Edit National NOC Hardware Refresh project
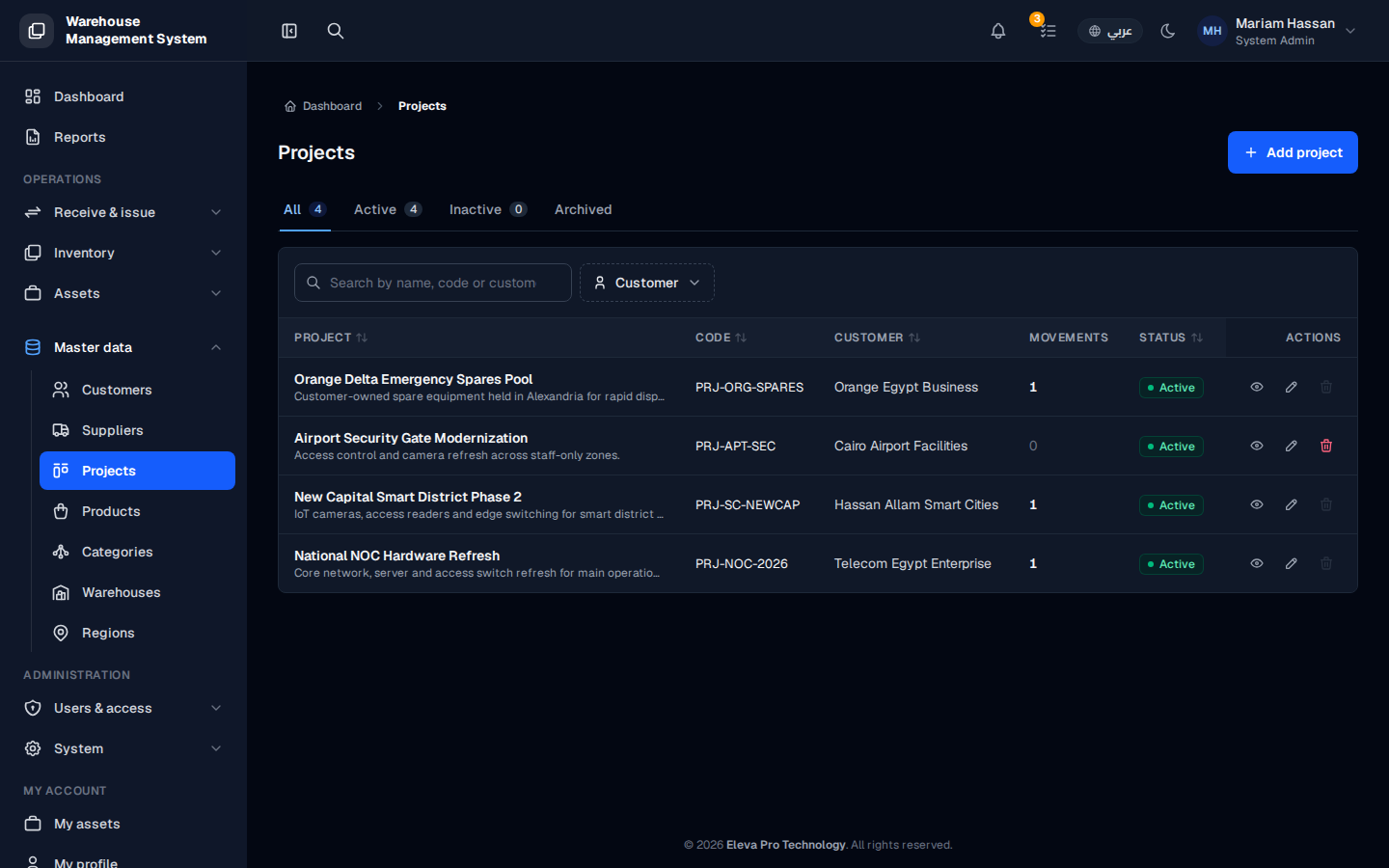This screenshot has height=868, width=1389. pos(1292,563)
